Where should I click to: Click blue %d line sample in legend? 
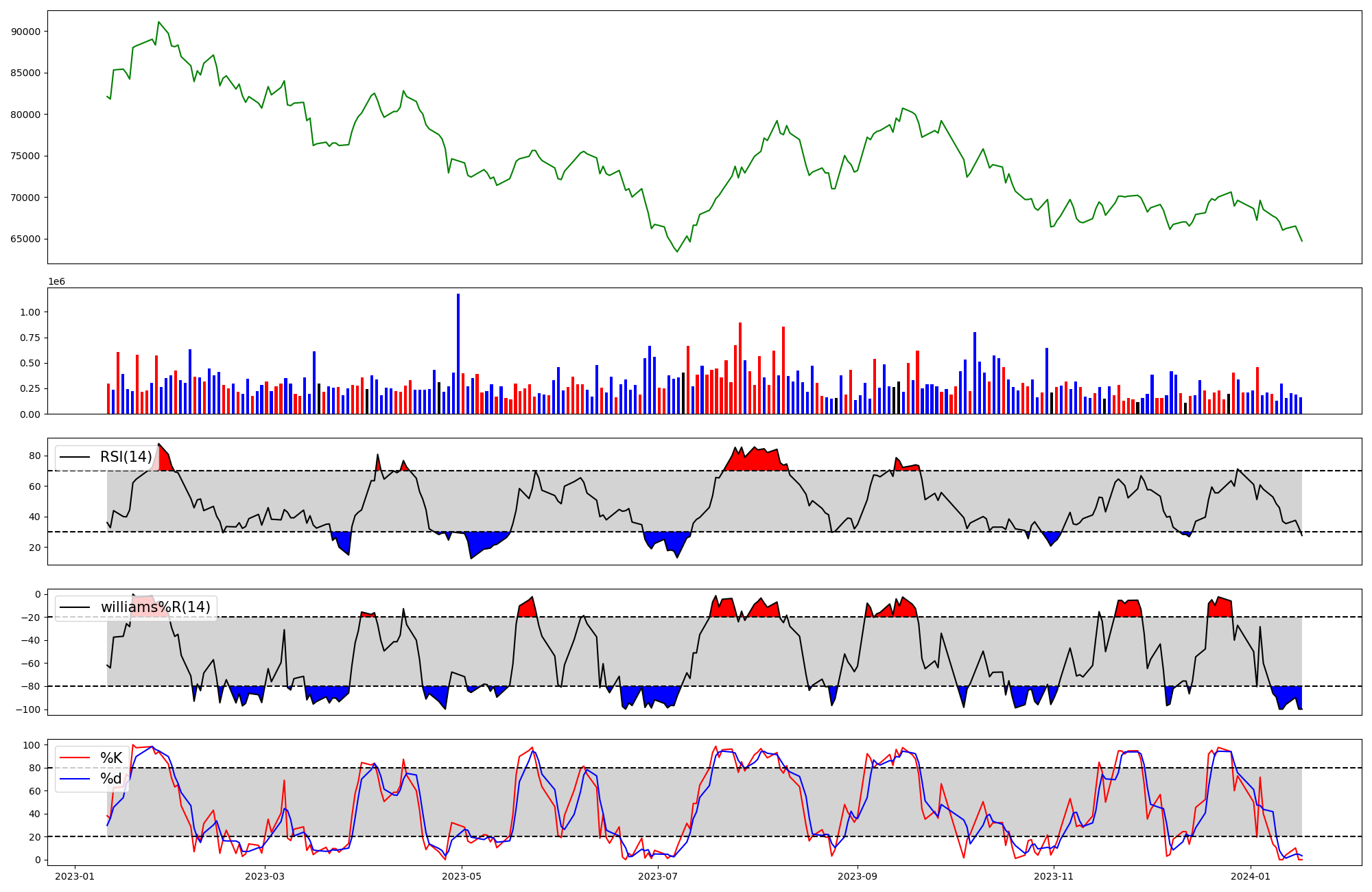(75, 779)
